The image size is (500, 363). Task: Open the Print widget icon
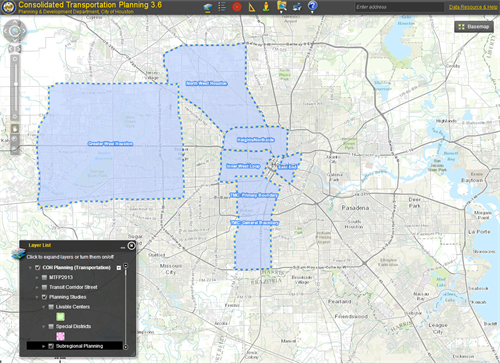(x=297, y=7)
